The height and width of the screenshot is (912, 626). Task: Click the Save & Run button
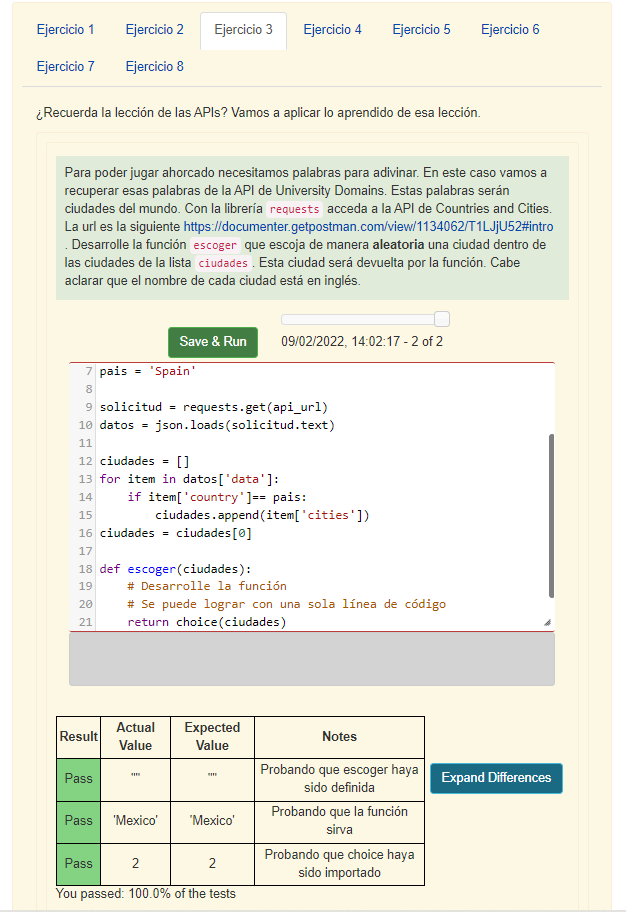213,342
